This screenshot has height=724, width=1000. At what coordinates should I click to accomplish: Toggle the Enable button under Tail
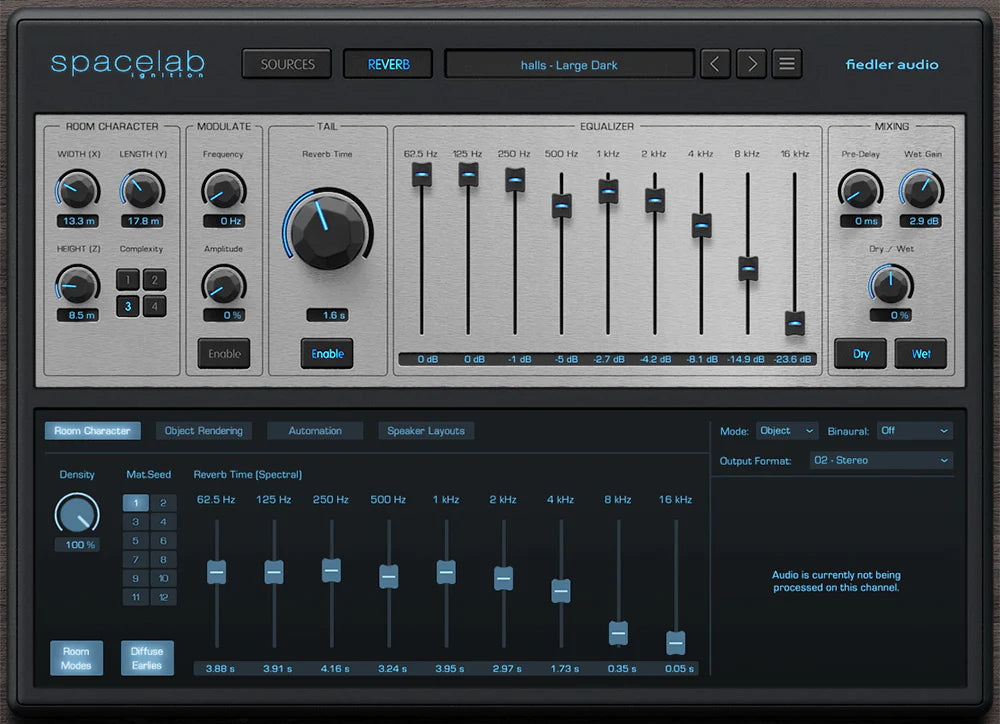click(327, 354)
